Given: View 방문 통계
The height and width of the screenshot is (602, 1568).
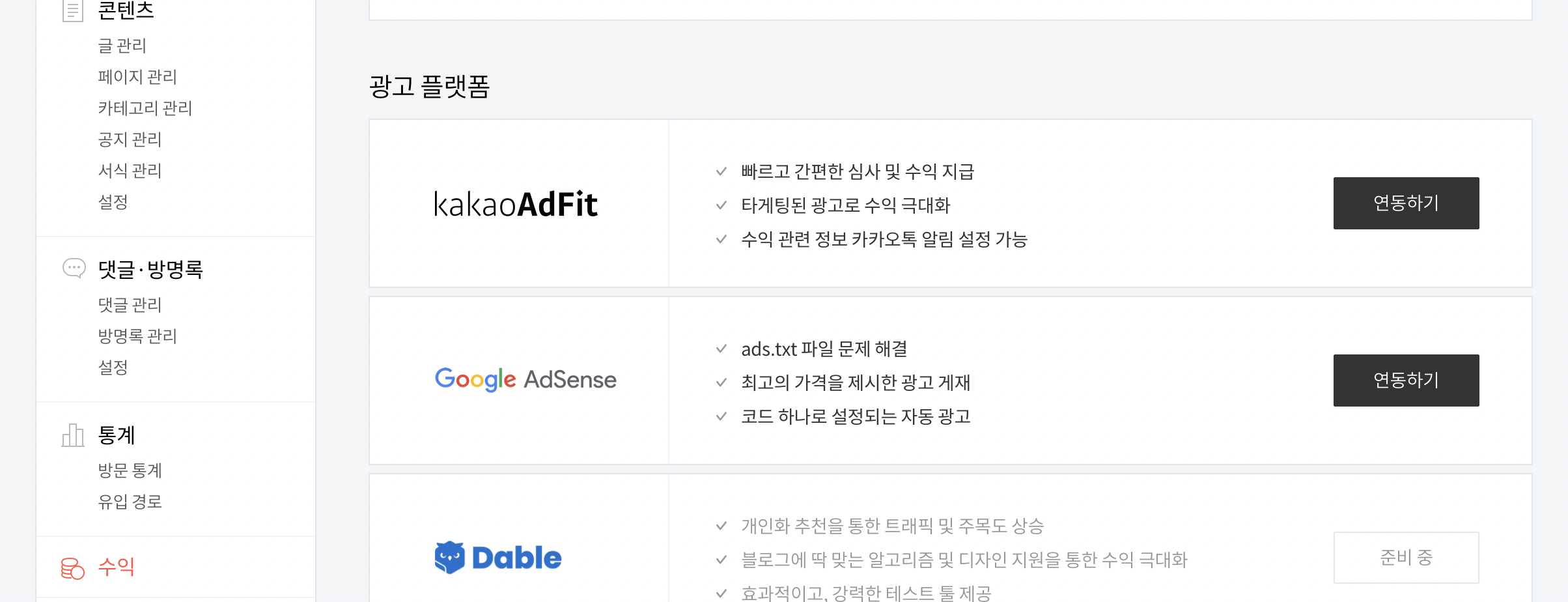Looking at the screenshot, I should pyautogui.click(x=130, y=470).
